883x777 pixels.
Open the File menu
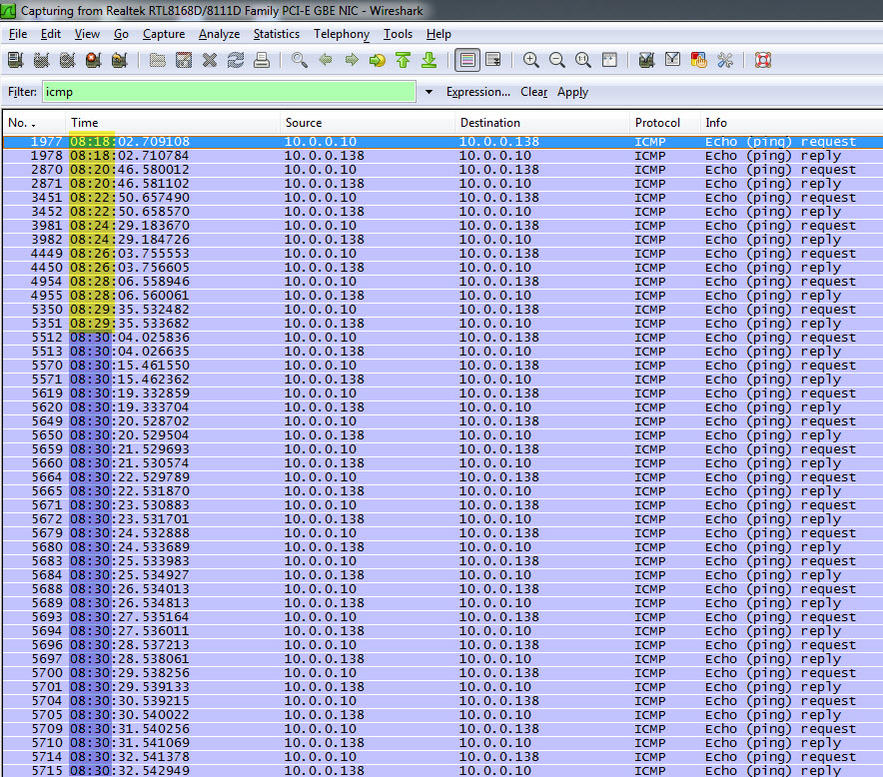tap(18, 34)
